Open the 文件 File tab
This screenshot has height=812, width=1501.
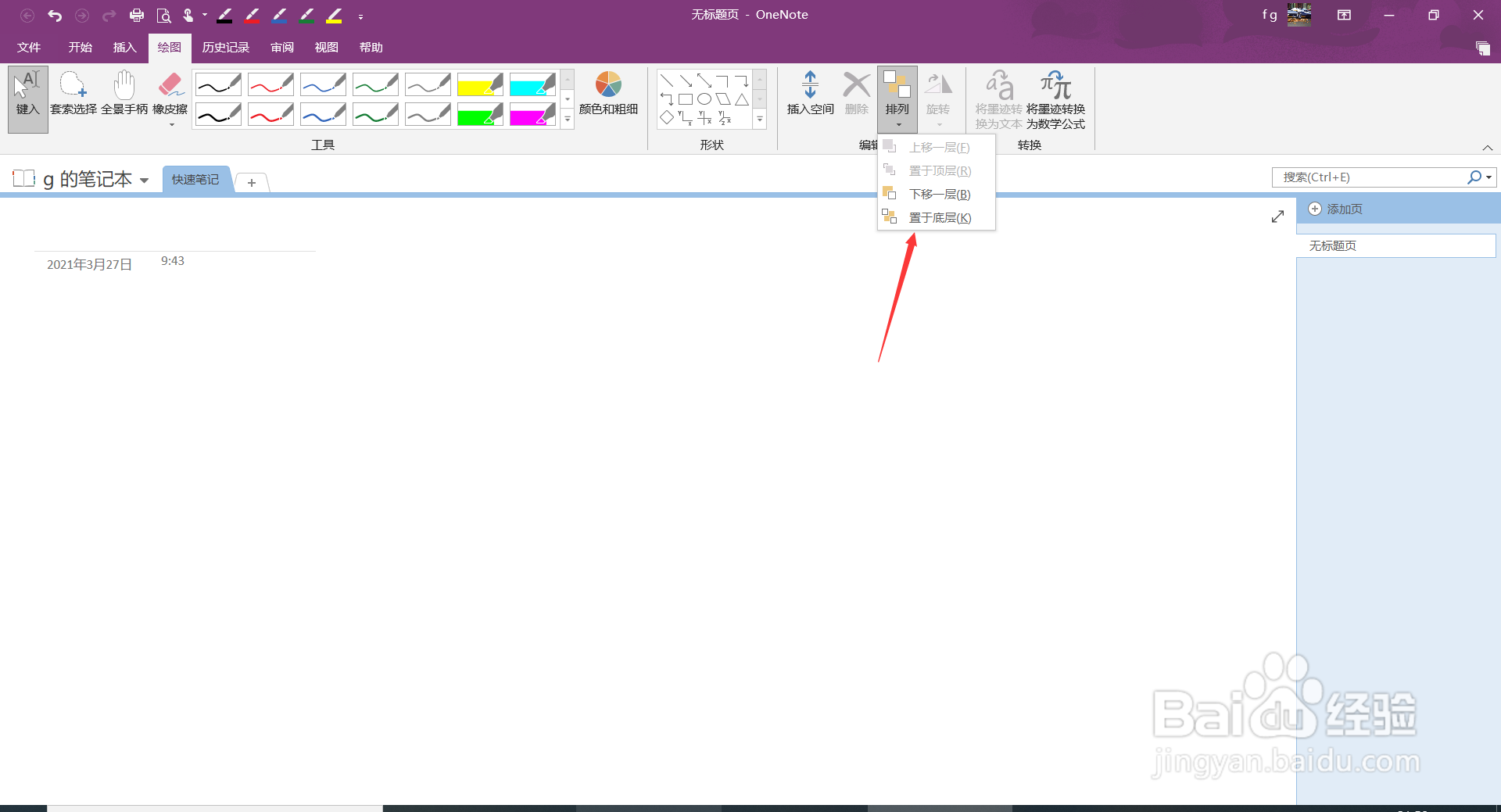(29, 48)
